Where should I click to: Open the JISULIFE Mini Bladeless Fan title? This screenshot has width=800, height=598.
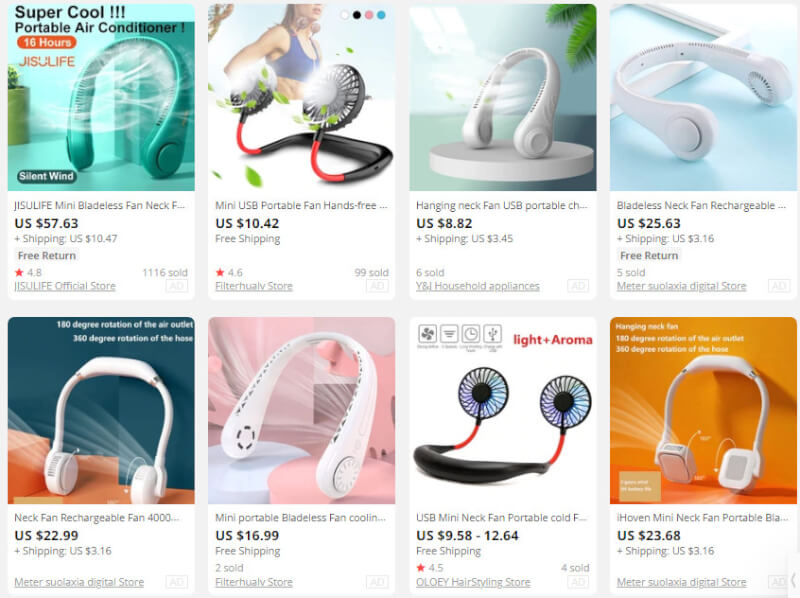(99, 206)
